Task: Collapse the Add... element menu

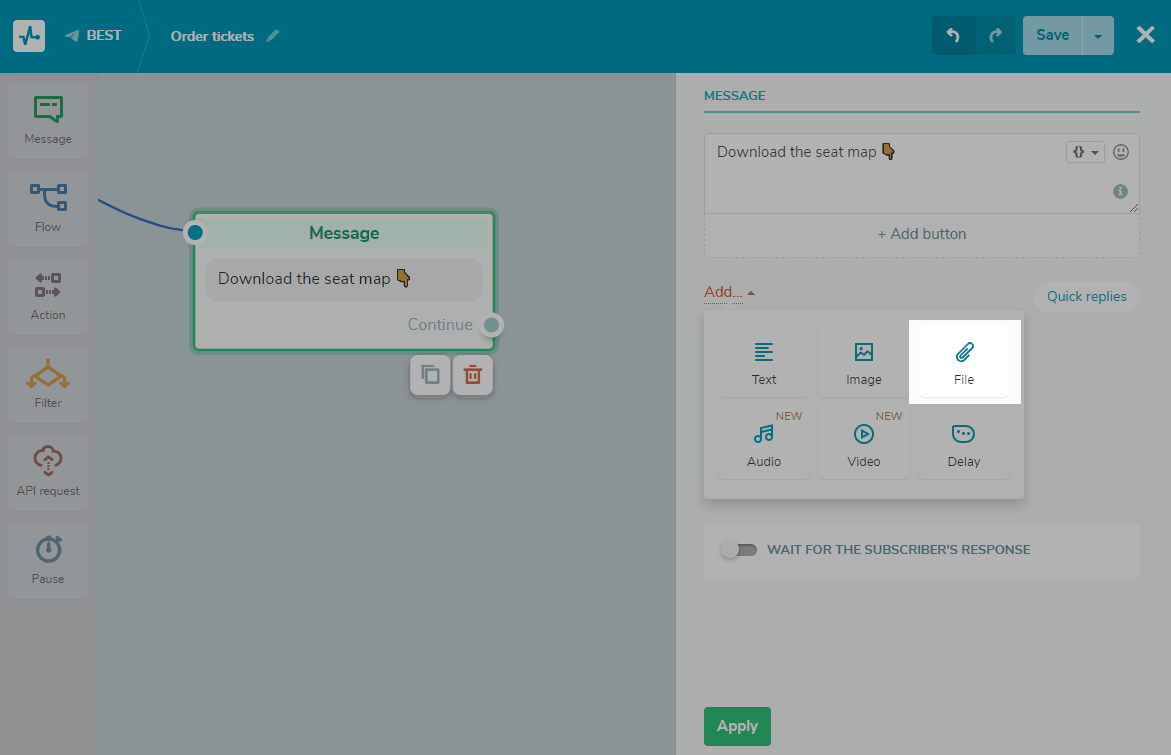Action: 729,293
